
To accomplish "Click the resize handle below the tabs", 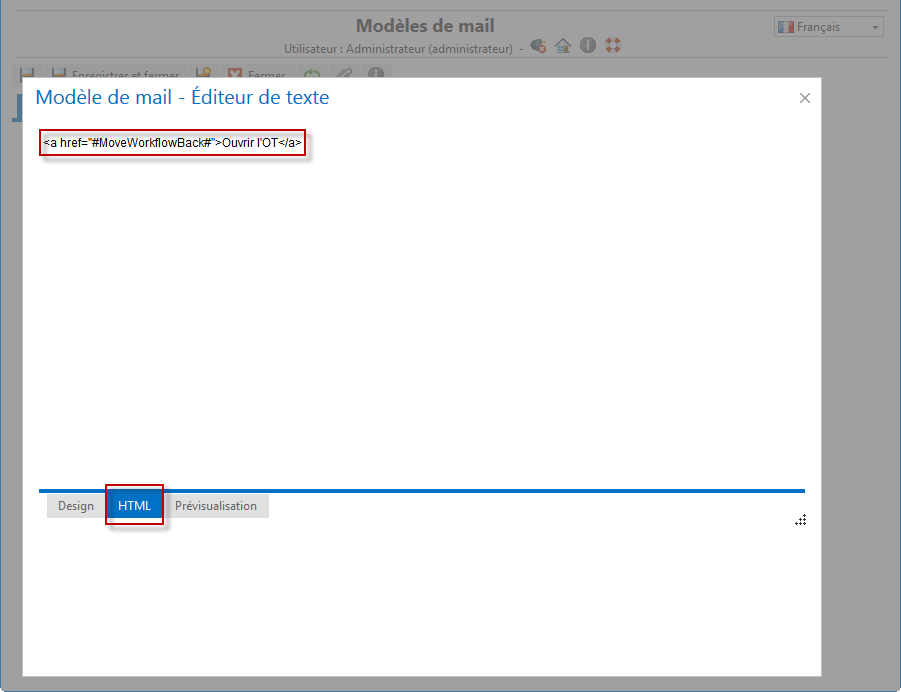I will (800, 520).
